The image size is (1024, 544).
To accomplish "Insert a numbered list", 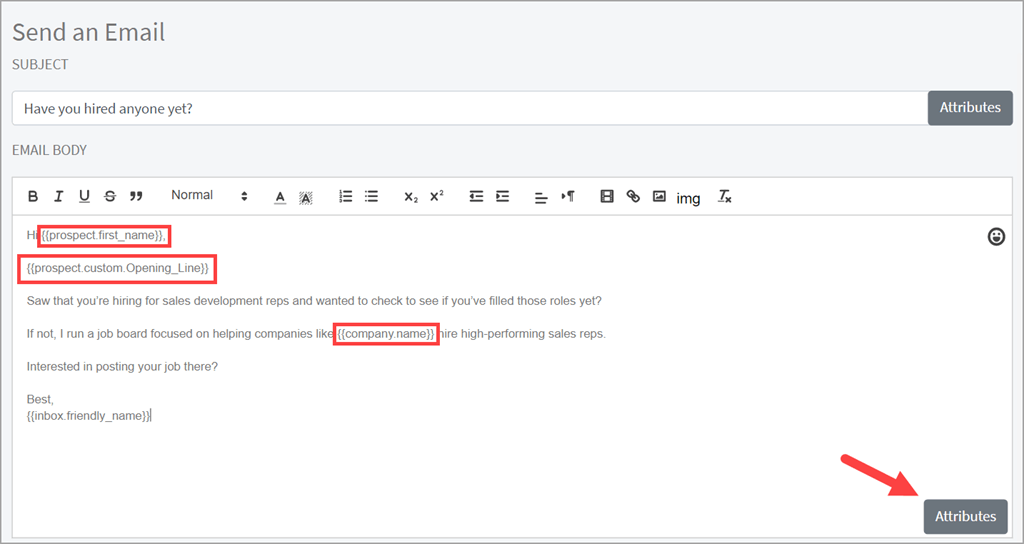I will point(346,197).
